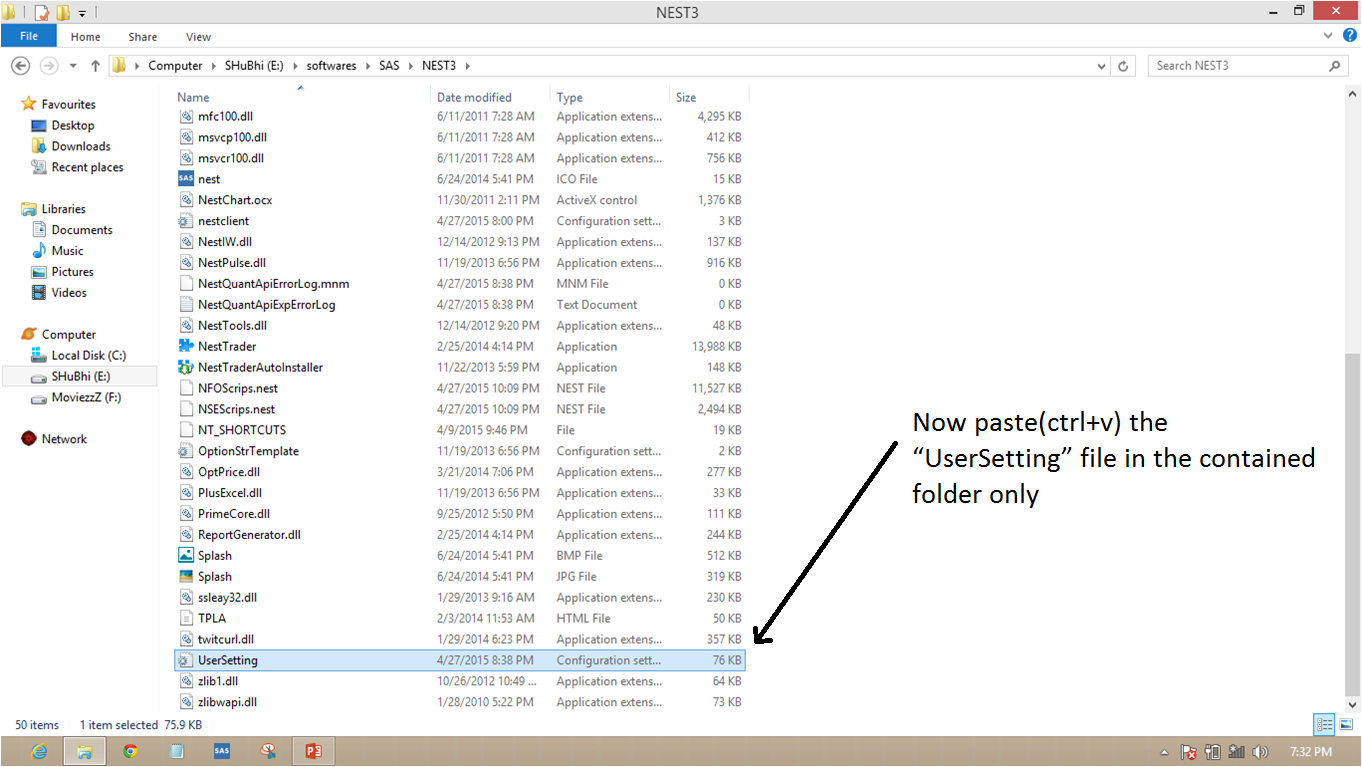
Task: Open recent locations dropdown arrow
Action: coord(73,66)
